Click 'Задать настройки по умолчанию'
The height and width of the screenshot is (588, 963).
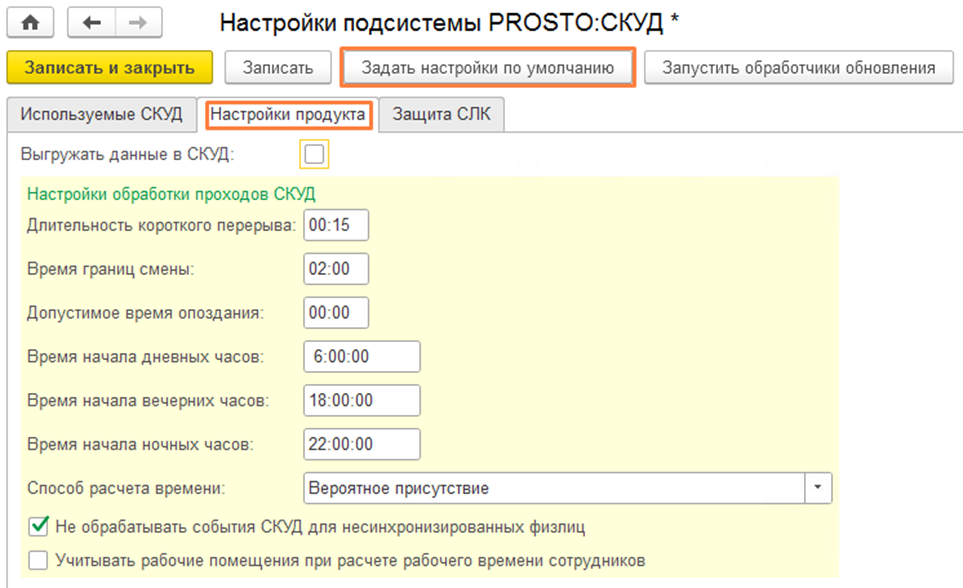[489, 68]
